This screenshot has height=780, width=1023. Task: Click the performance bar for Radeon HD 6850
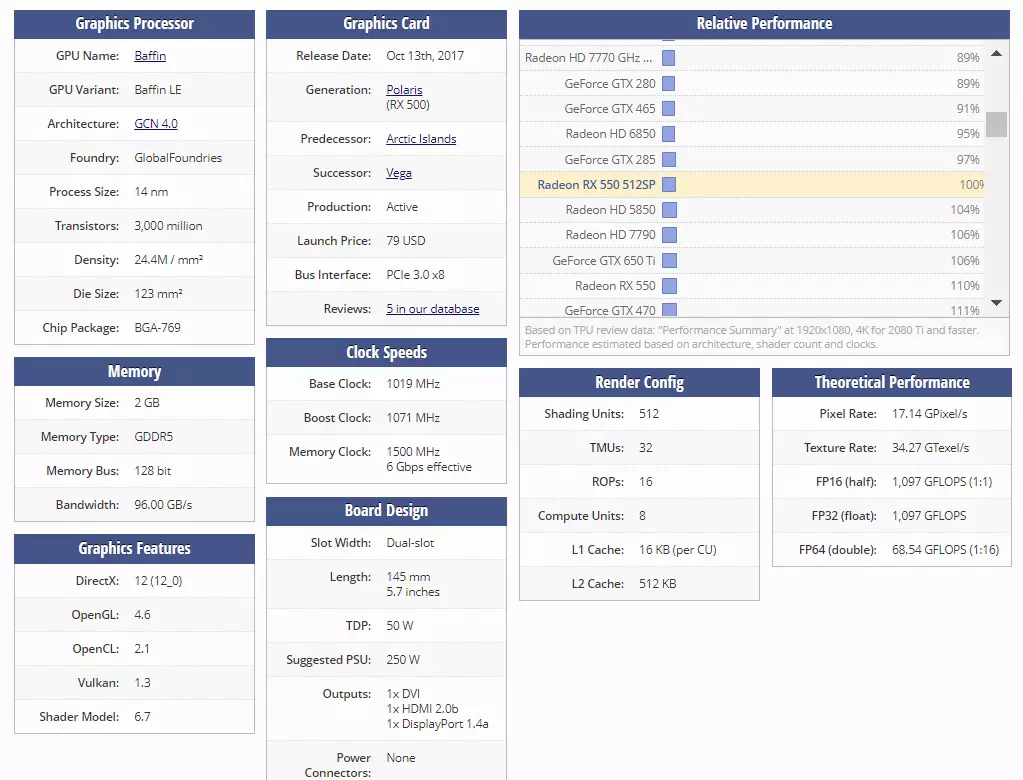668,134
